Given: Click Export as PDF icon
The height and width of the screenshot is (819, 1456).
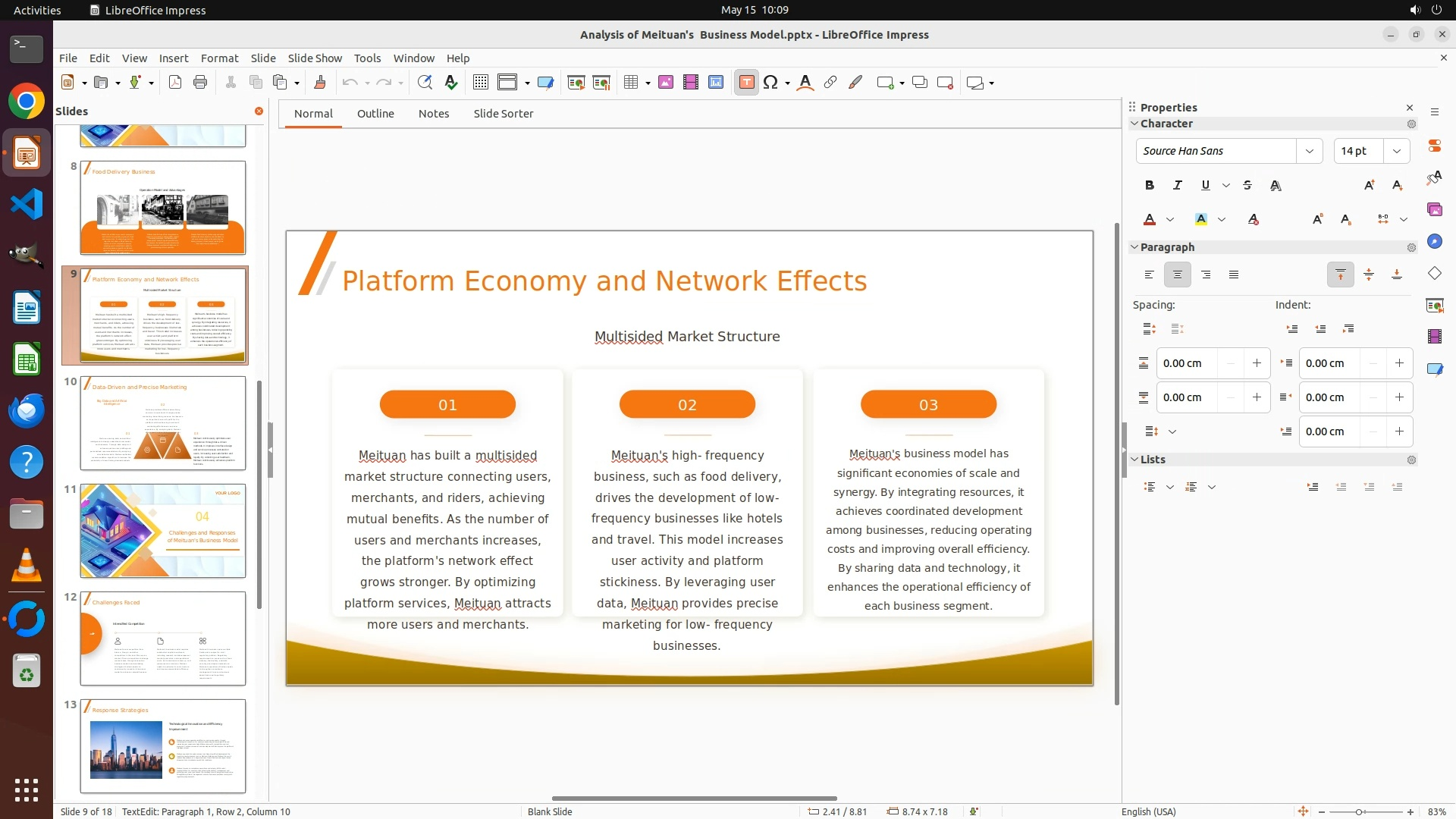Looking at the screenshot, I should (x=175, y=83).
